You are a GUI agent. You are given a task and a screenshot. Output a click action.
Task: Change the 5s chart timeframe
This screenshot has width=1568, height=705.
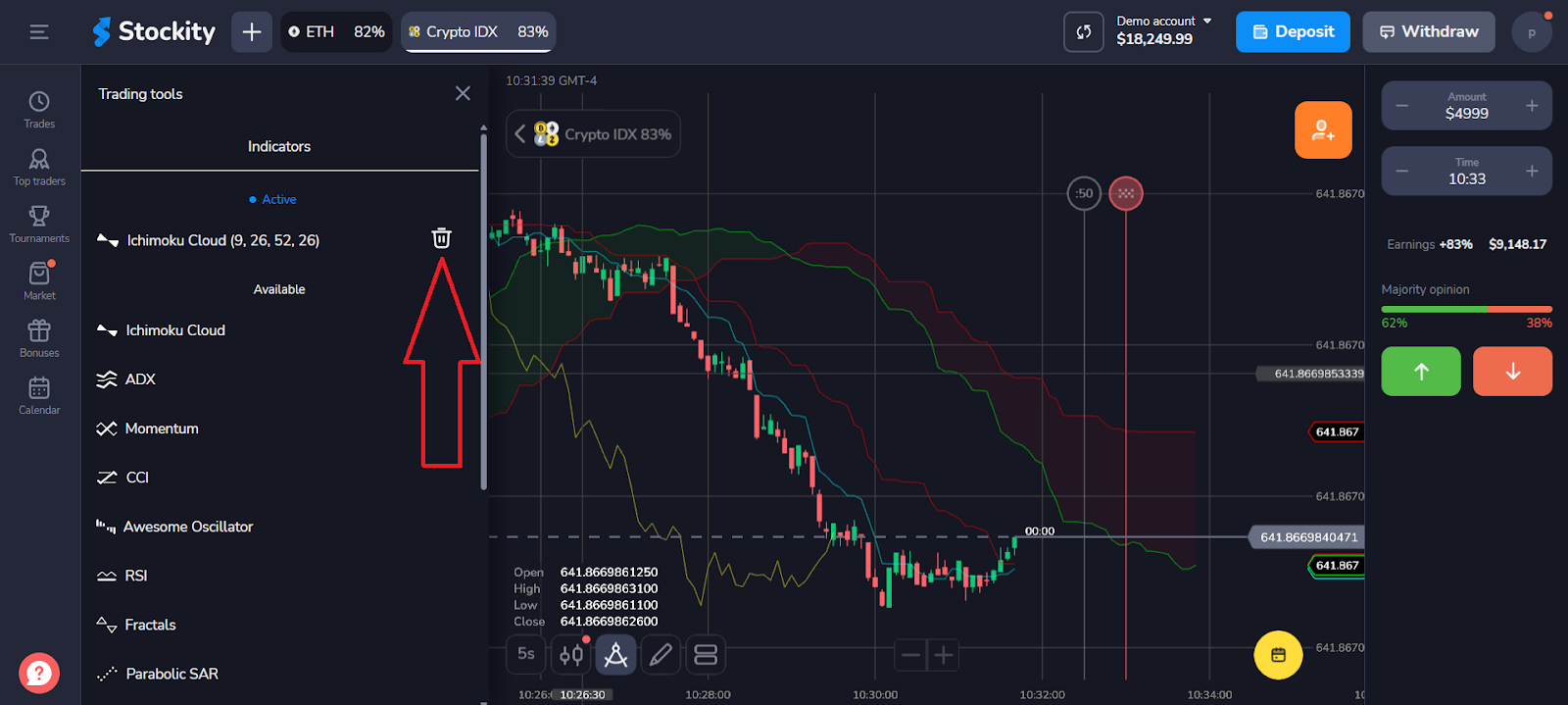[526, 654]
